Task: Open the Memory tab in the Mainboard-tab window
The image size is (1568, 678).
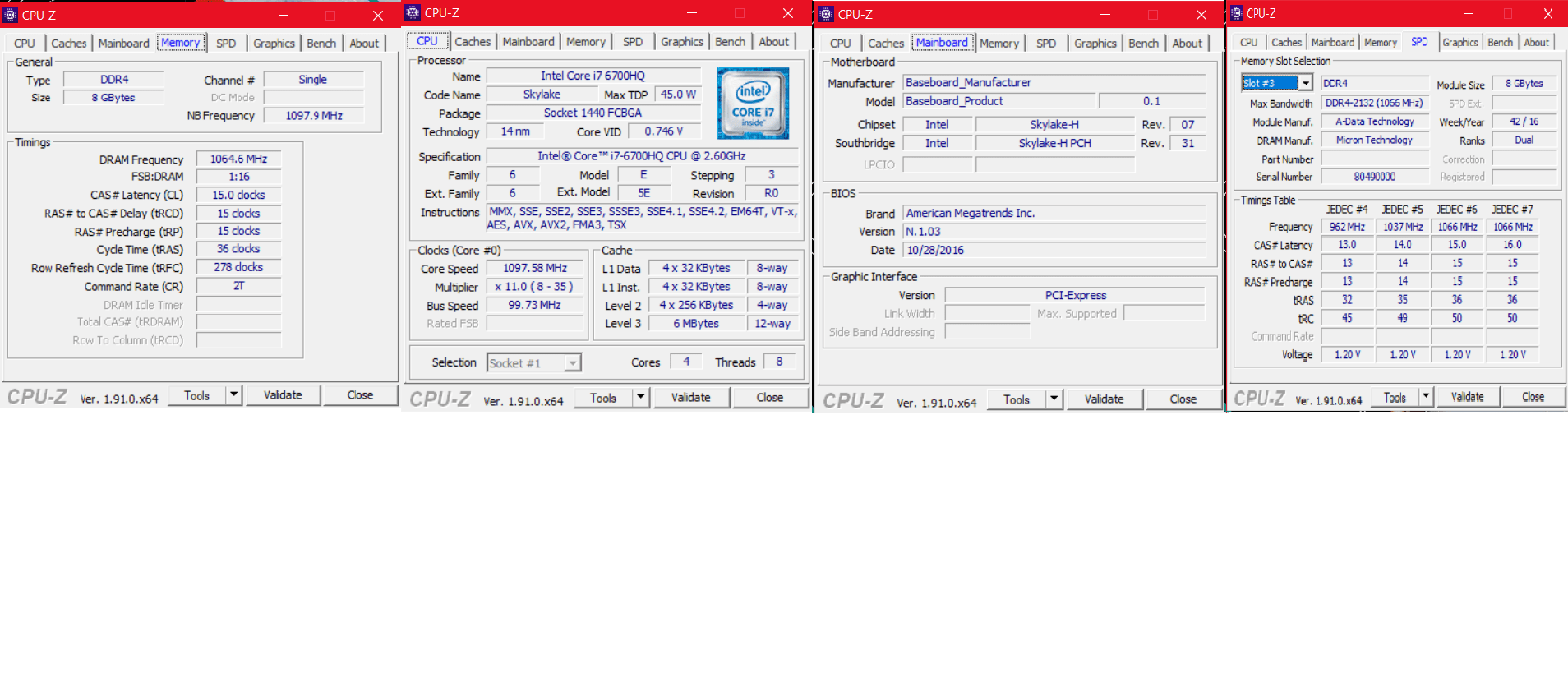Action: tap(999, 44)
